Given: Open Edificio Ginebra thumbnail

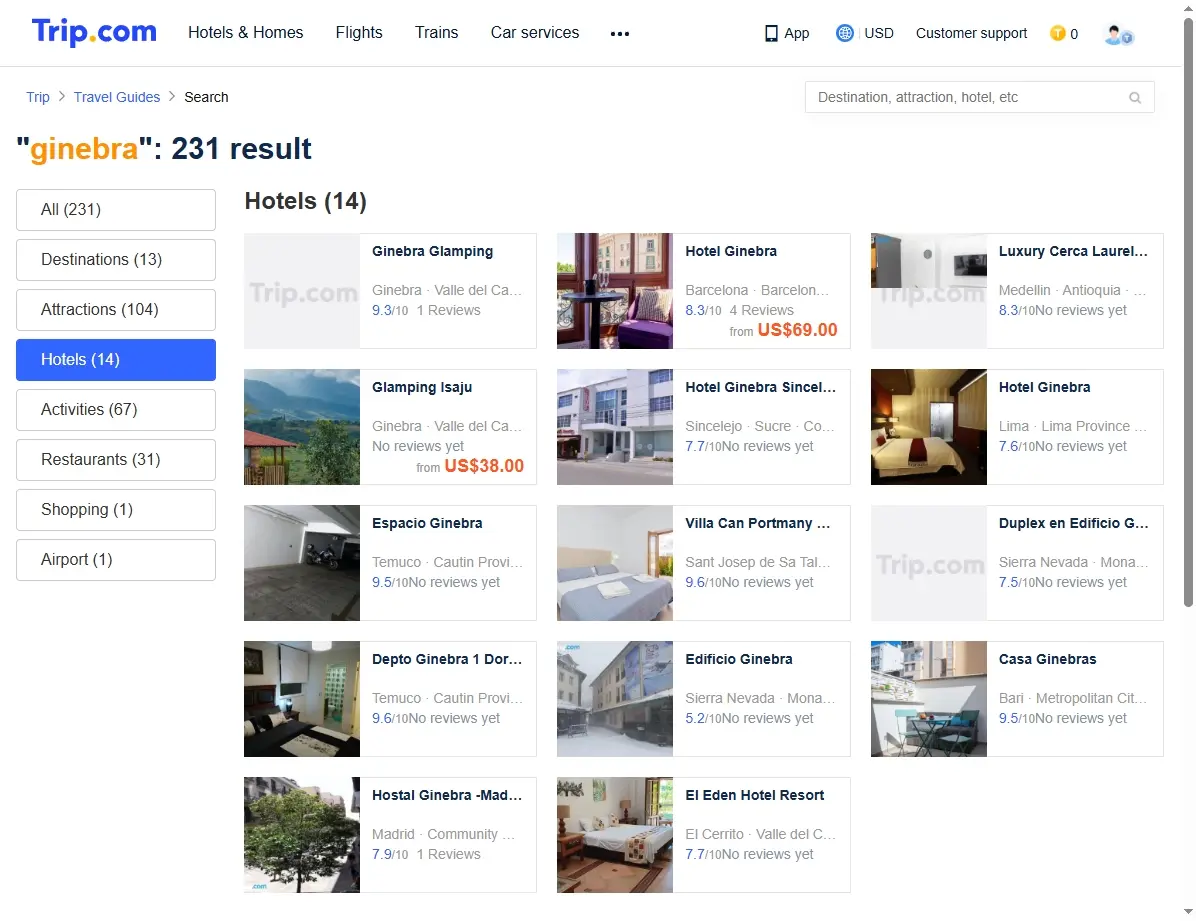Looking at the screenshot, I should point(615,699).
